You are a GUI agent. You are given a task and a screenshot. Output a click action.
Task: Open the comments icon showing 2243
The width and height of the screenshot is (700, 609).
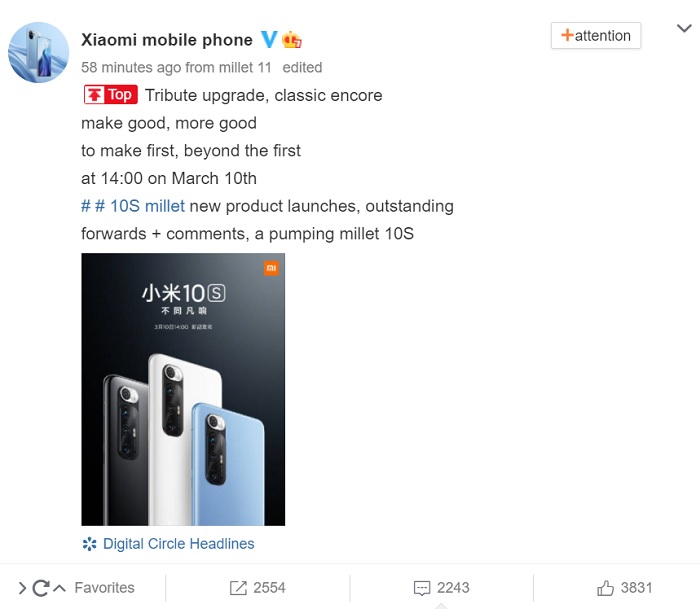422,588
